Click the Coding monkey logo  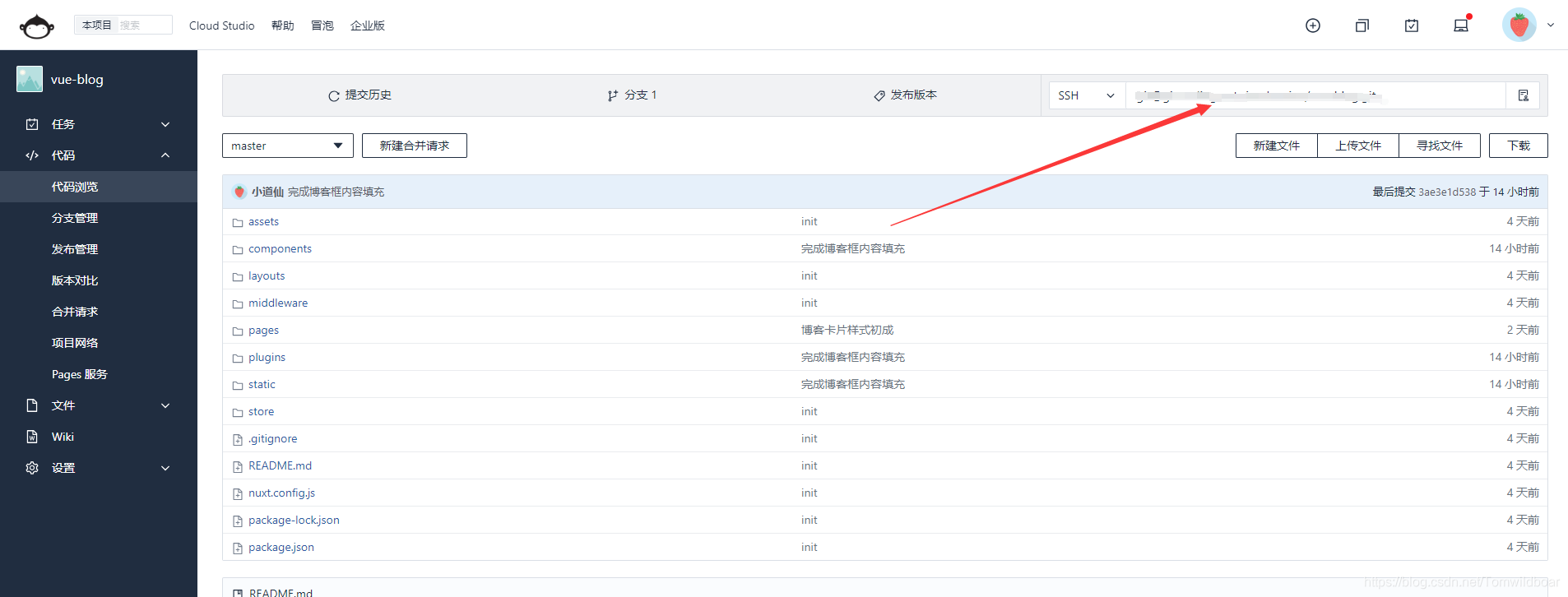(37, 26)
